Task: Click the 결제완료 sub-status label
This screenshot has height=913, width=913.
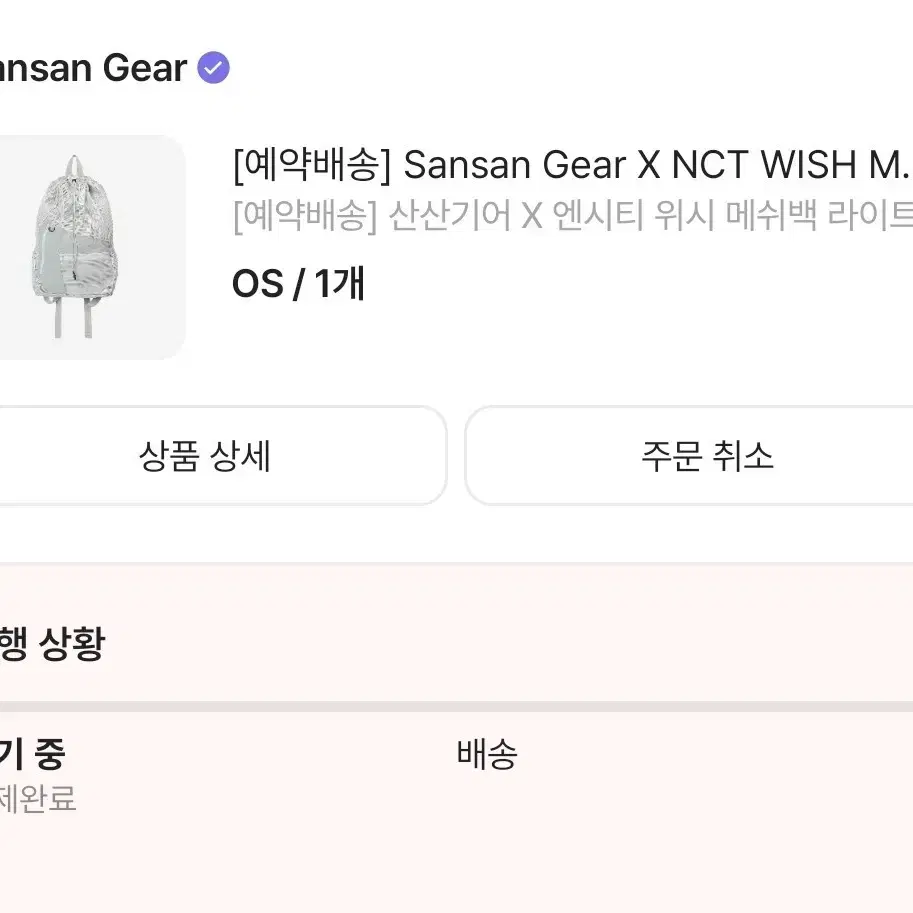Action: click(37, 799)
